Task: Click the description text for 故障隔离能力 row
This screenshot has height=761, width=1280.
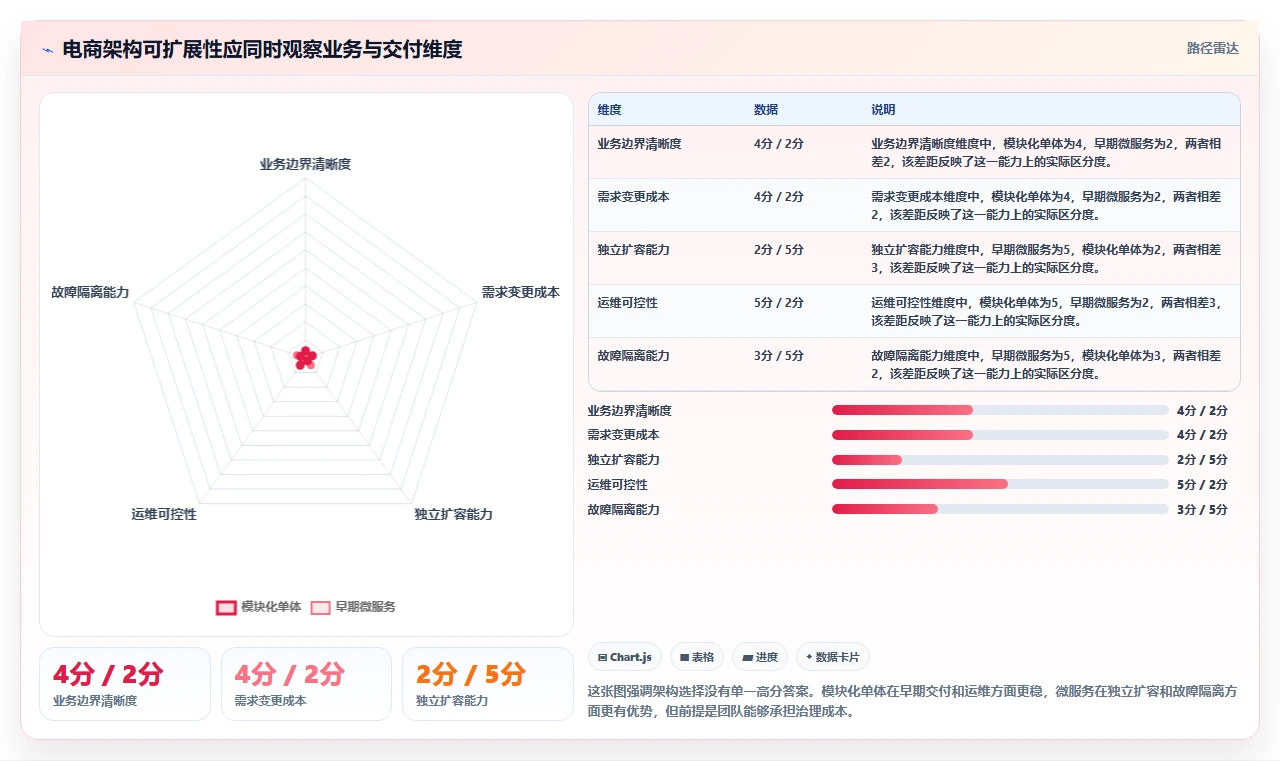Action: pos(1046,364)
